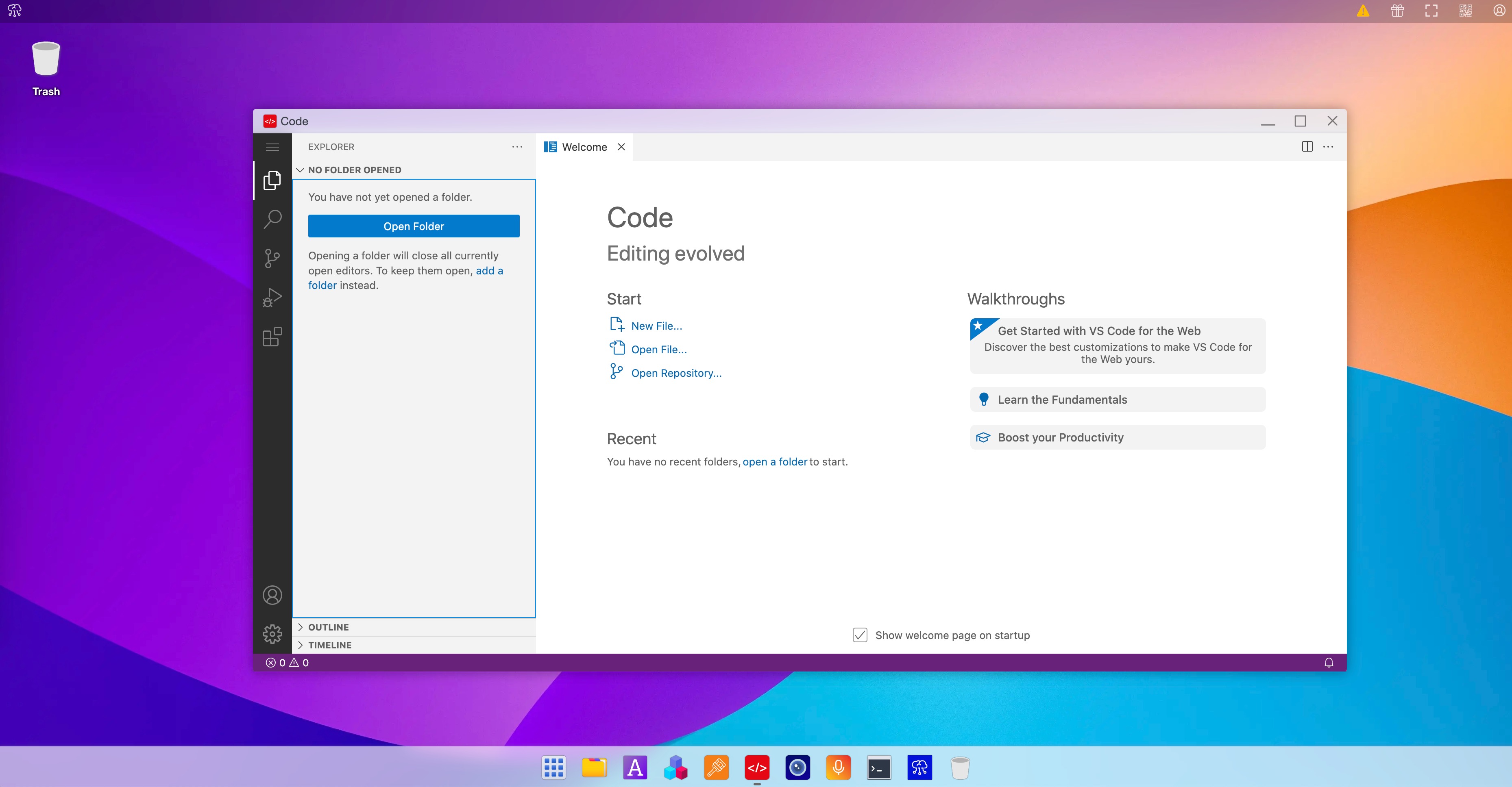1512x787 pixels.
Task: Click the Split Editor Right icon
Action: 1307,147
